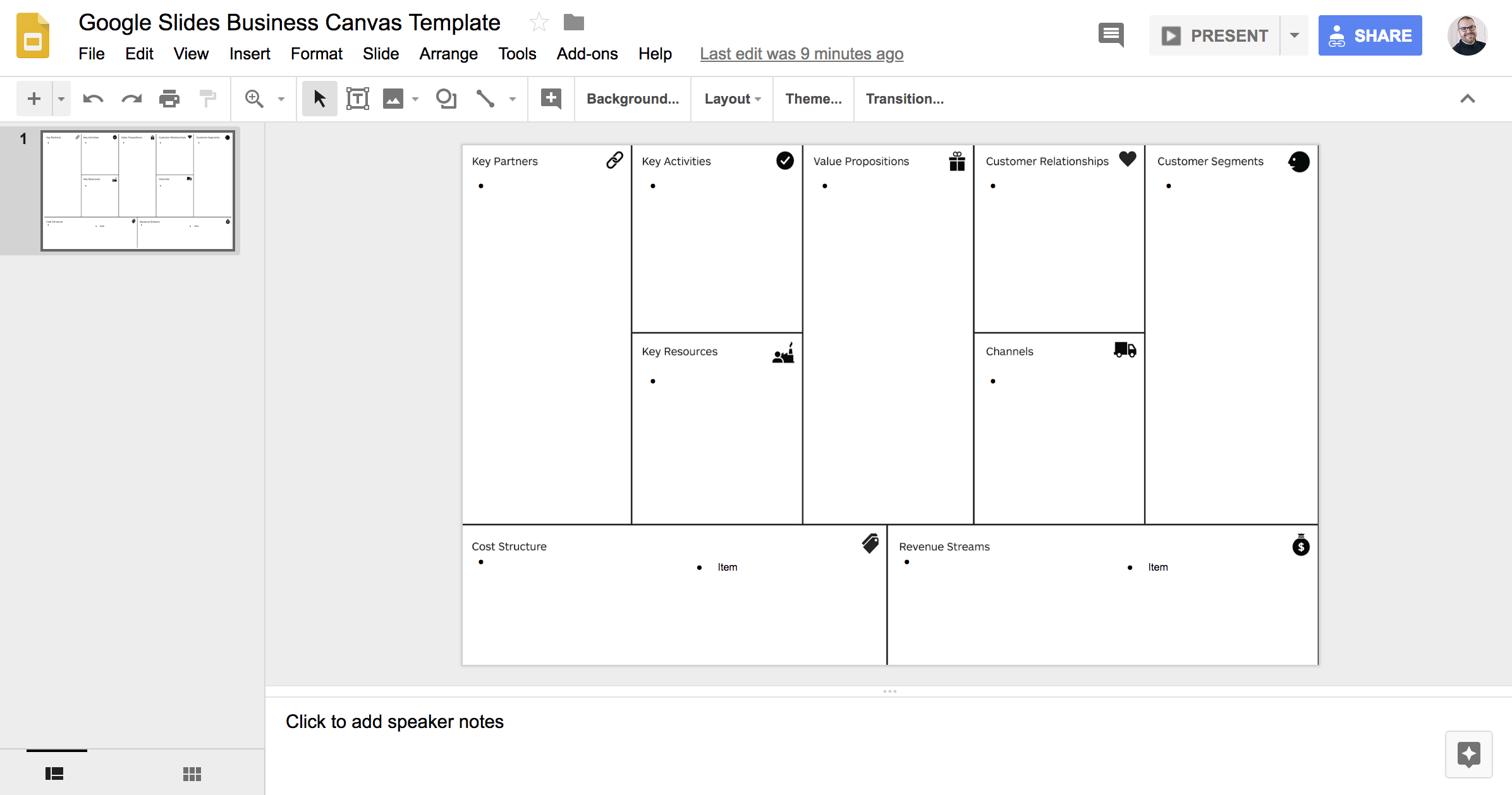Select the text box tool
The height and width of the screenshot is (795, 1512).
(x=357, y=99)
